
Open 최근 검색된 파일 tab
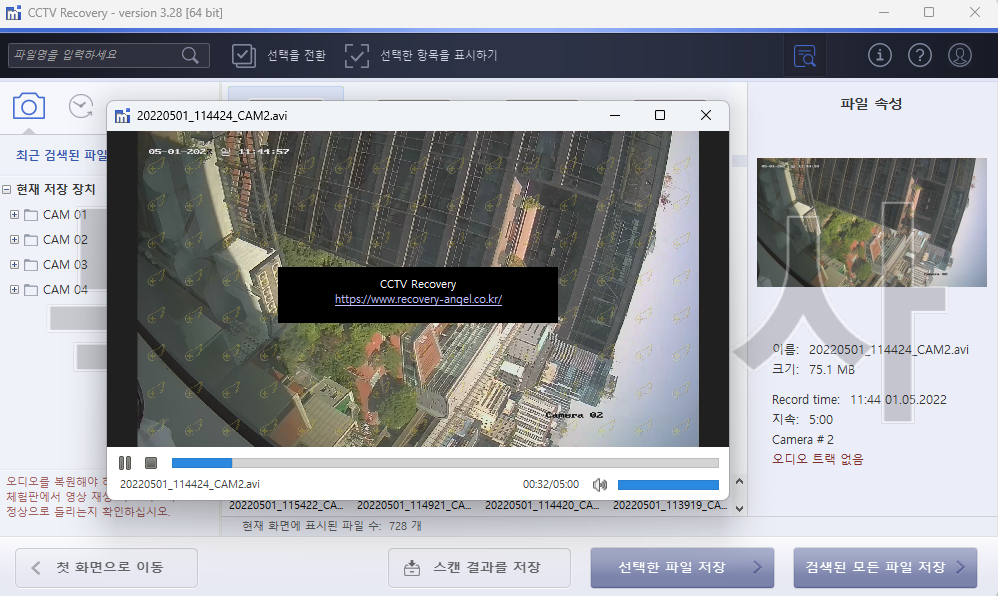61,155
